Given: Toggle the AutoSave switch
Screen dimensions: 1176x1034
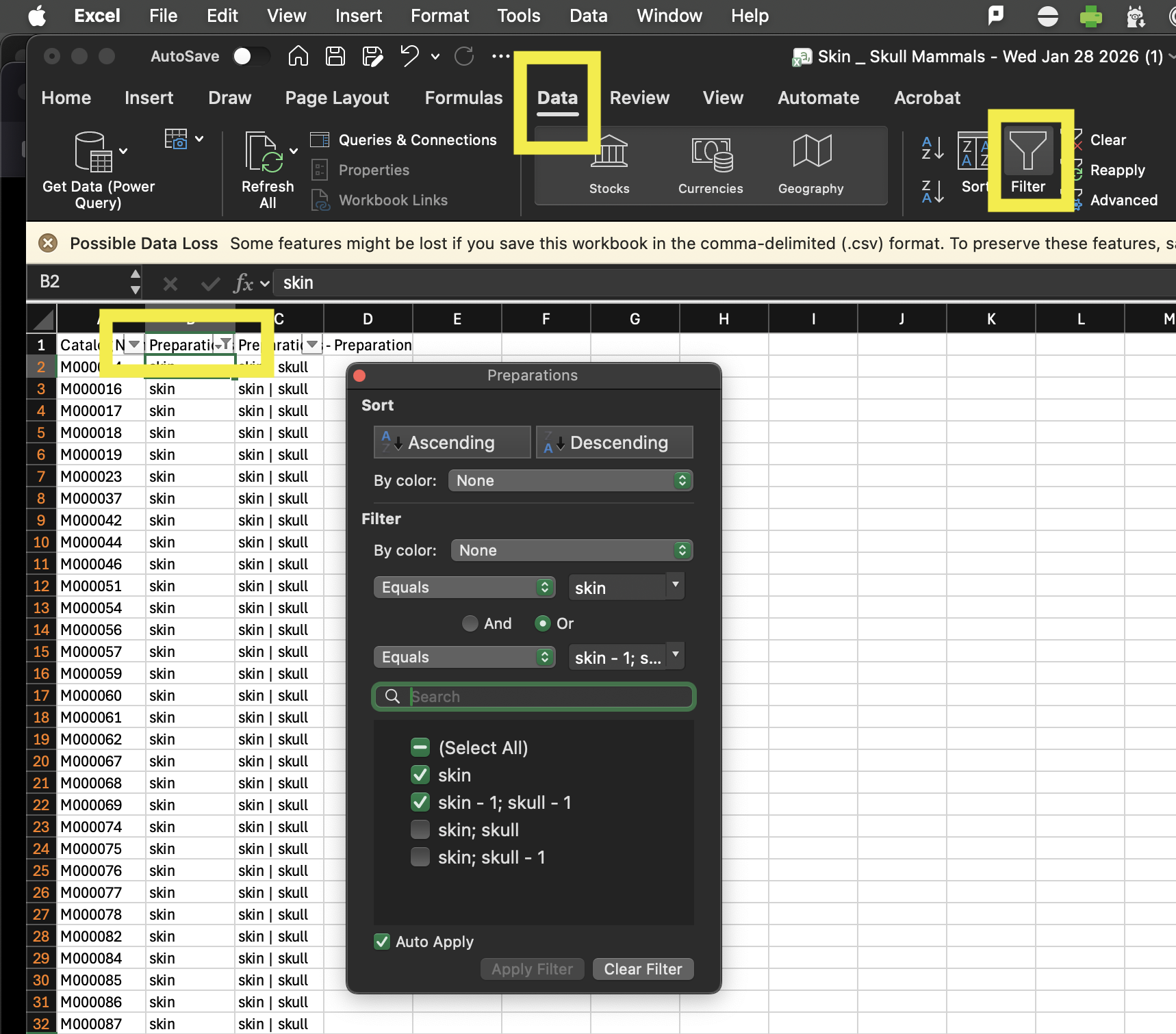Looking at the screenshot, I should point(251,56).
